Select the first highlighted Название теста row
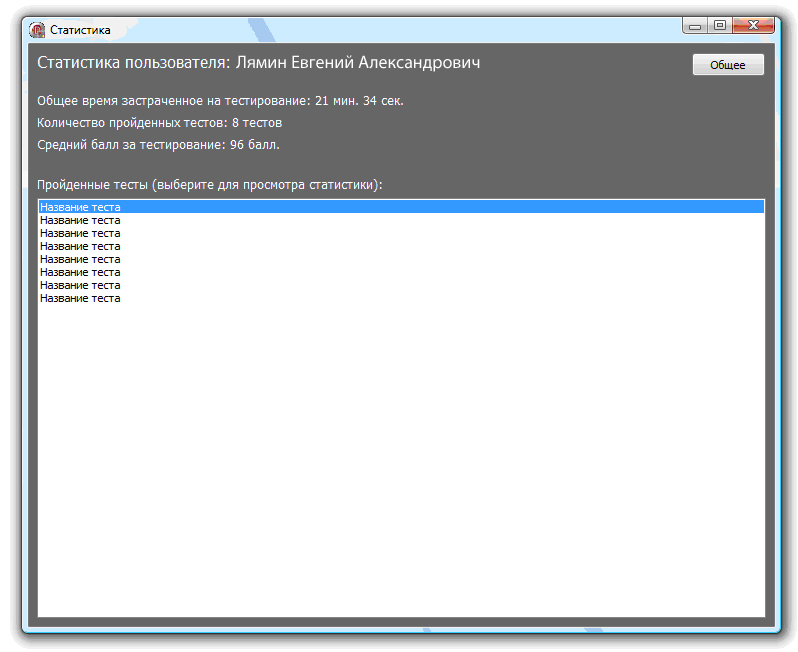Image resolution: width=798 pixels, height=652 pixels. click(401, 207)
